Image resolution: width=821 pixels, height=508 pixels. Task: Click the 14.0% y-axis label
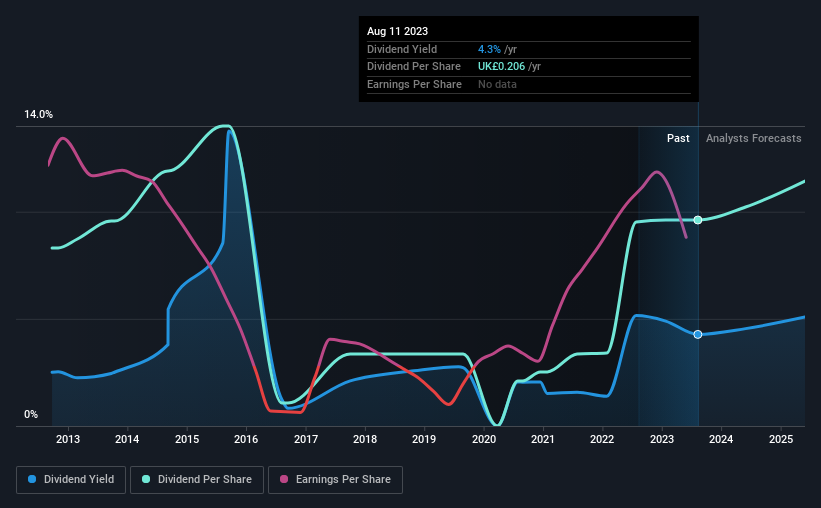(38, 114)
